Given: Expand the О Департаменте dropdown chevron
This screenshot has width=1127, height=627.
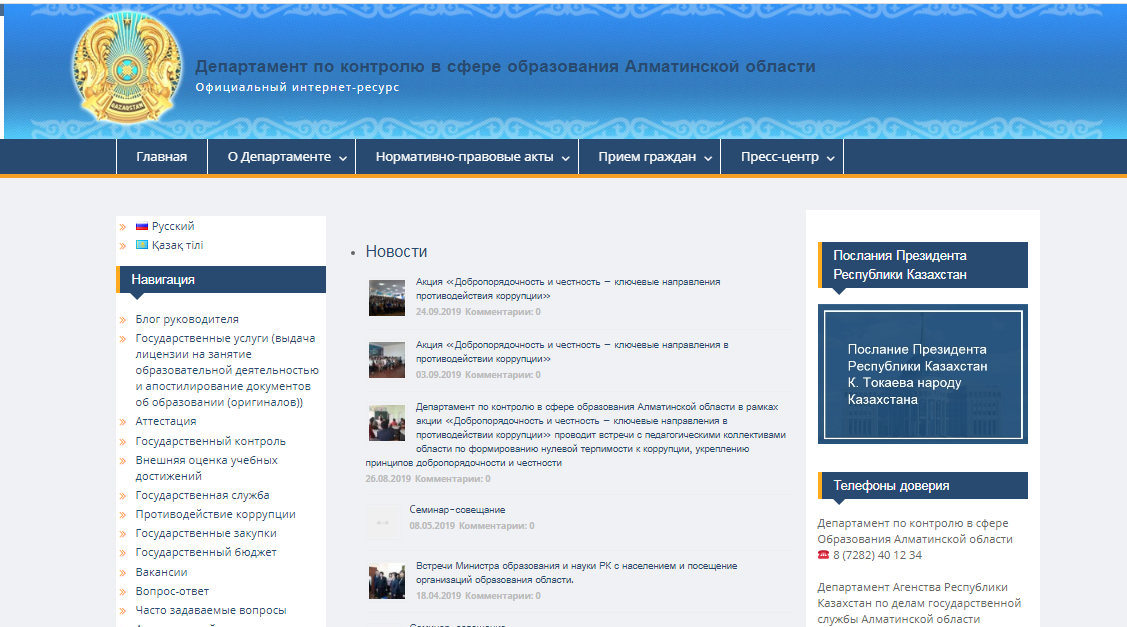Looking at the screenshot, I should pos(343,158).
